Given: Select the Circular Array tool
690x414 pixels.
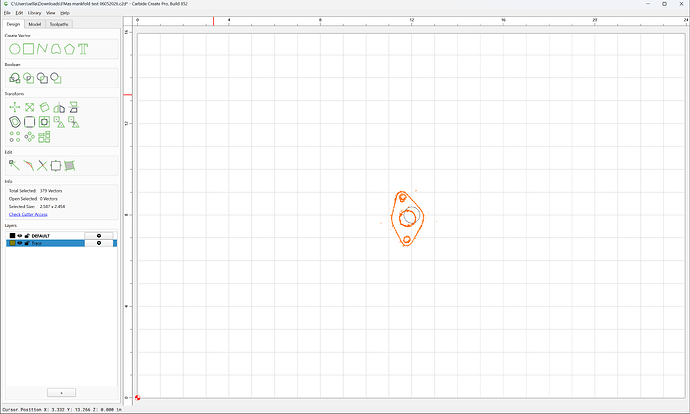Looking at the screenshot, I should click(29, 137).
